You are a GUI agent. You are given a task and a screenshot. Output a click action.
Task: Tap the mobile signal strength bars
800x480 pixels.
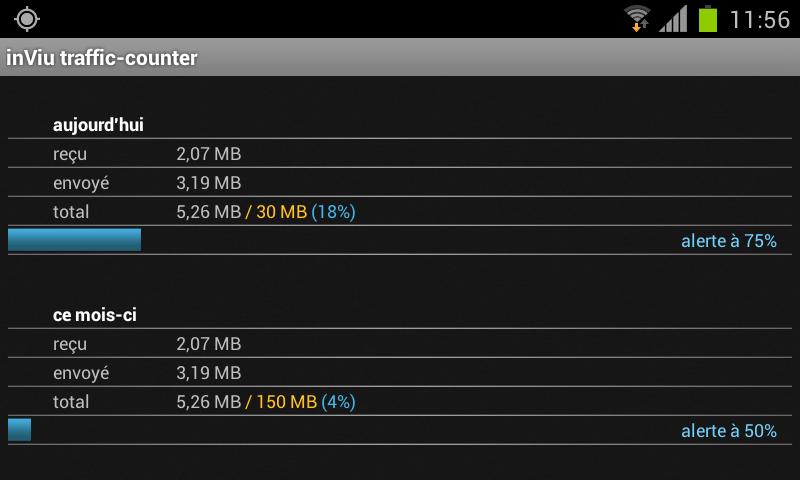tap(673, 18)
